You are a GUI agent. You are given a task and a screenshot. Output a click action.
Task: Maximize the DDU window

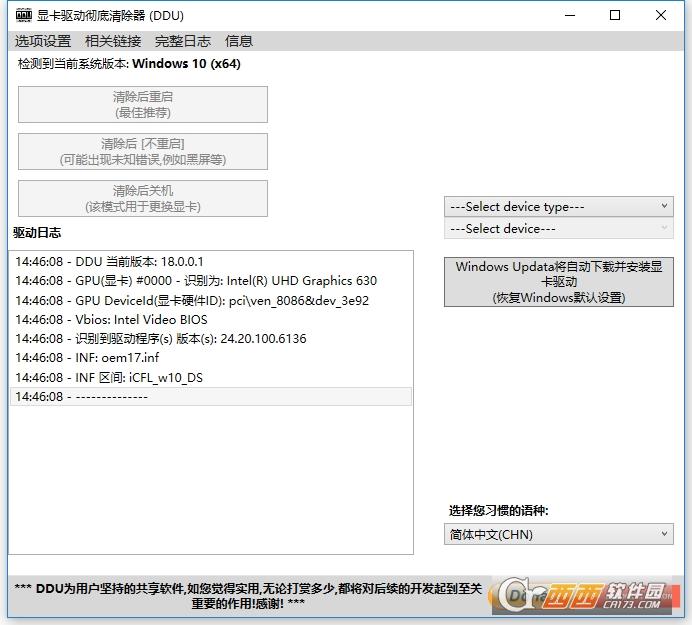pos(615,15)
